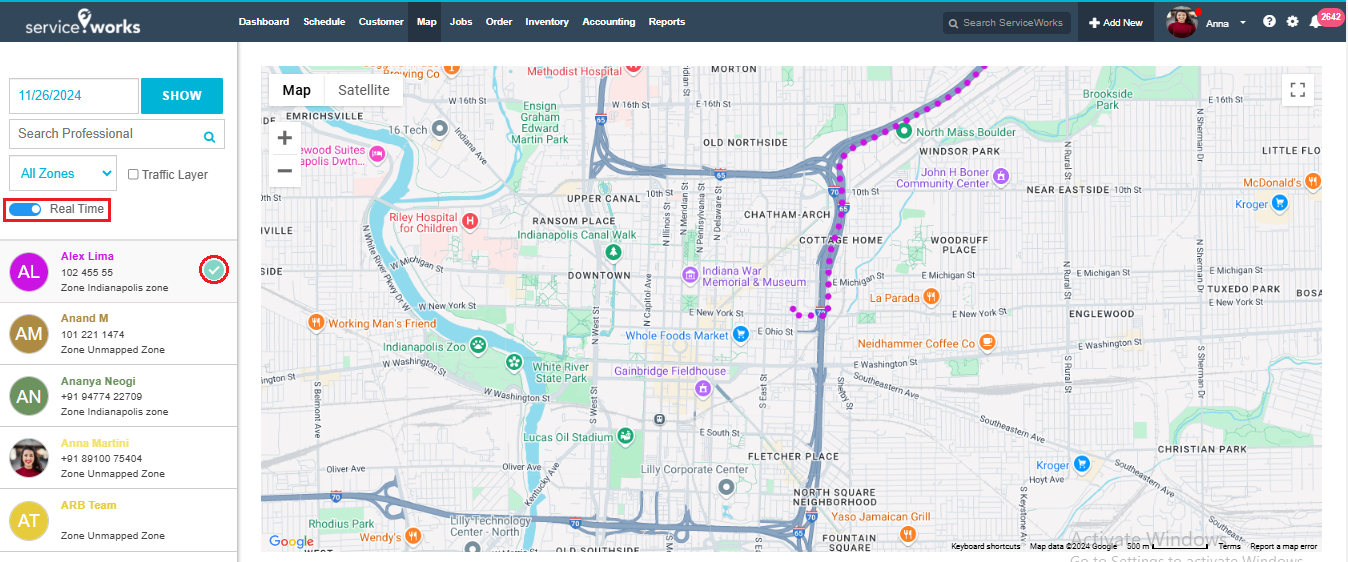Click the search magnifier in Search Professional
Screen dimensions: 1348x562
210,137
